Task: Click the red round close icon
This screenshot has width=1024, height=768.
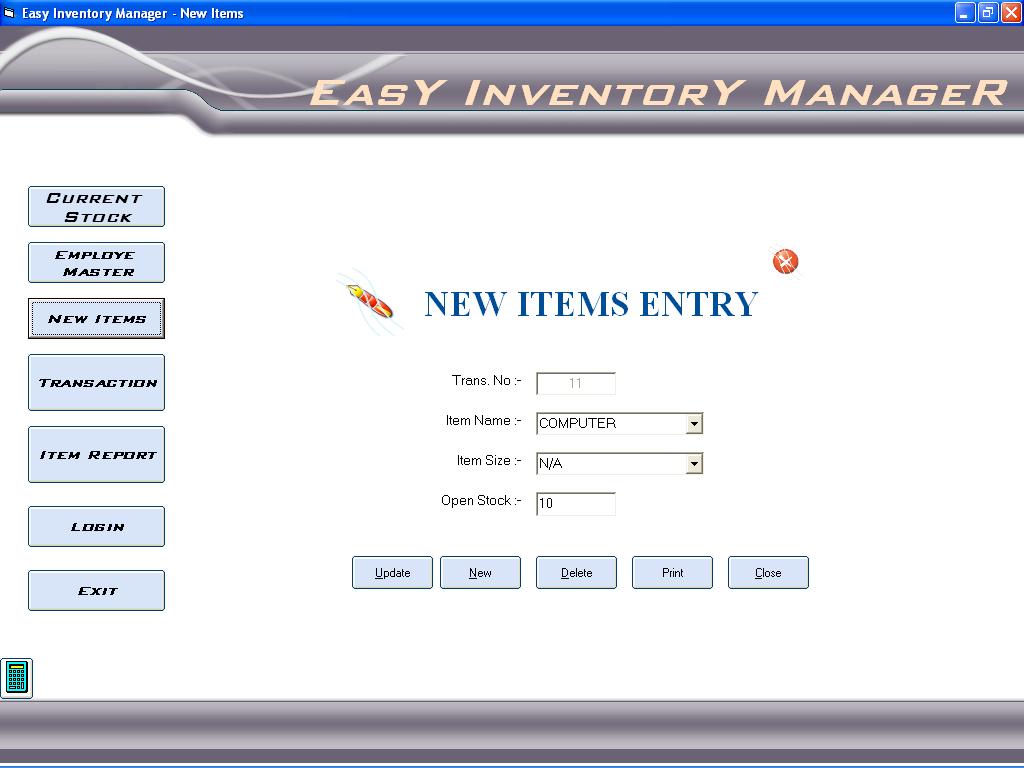Action: point(786,262)
